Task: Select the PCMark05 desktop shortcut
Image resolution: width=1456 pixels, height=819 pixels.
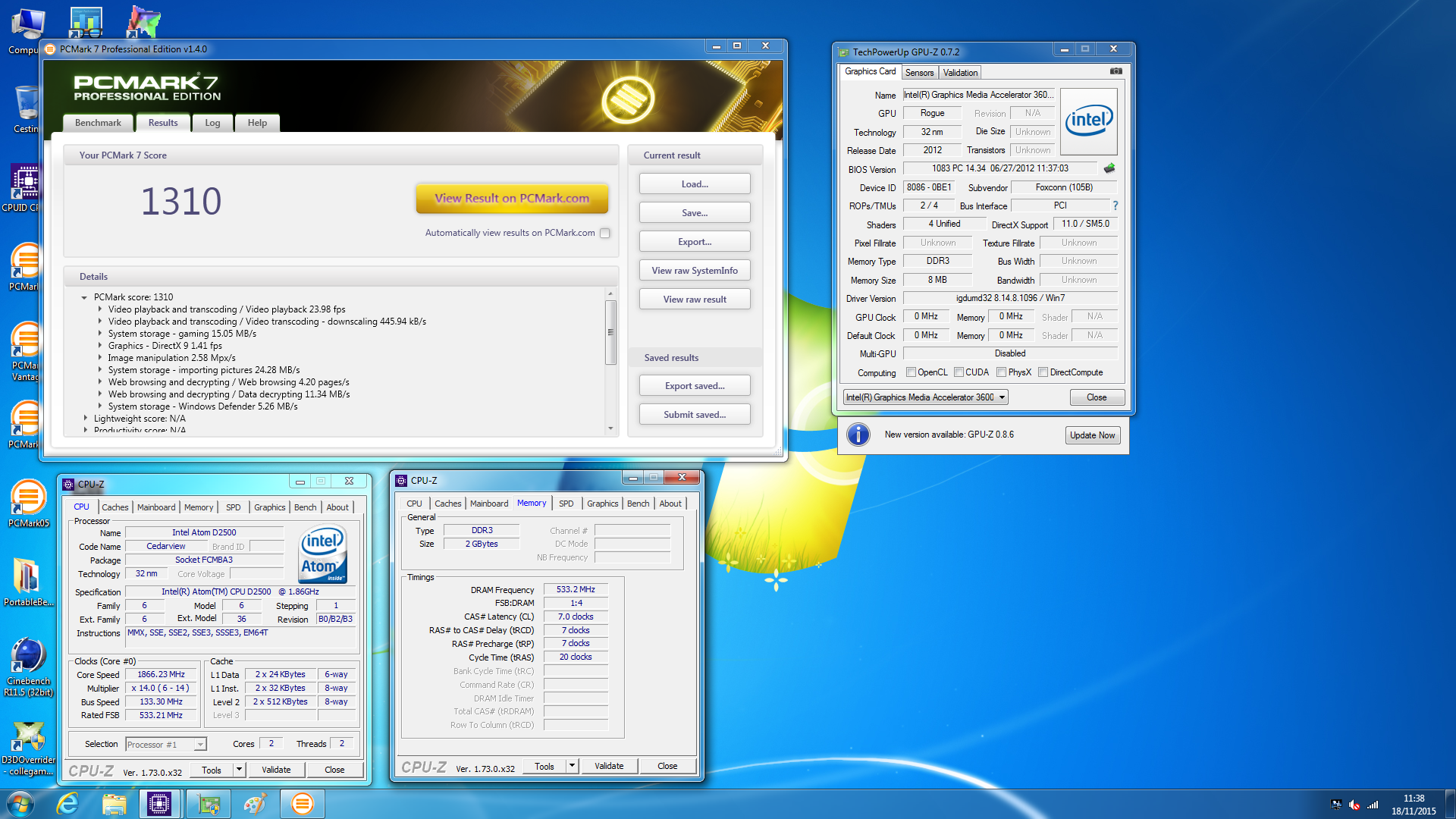Action: [x=28, y=504]
